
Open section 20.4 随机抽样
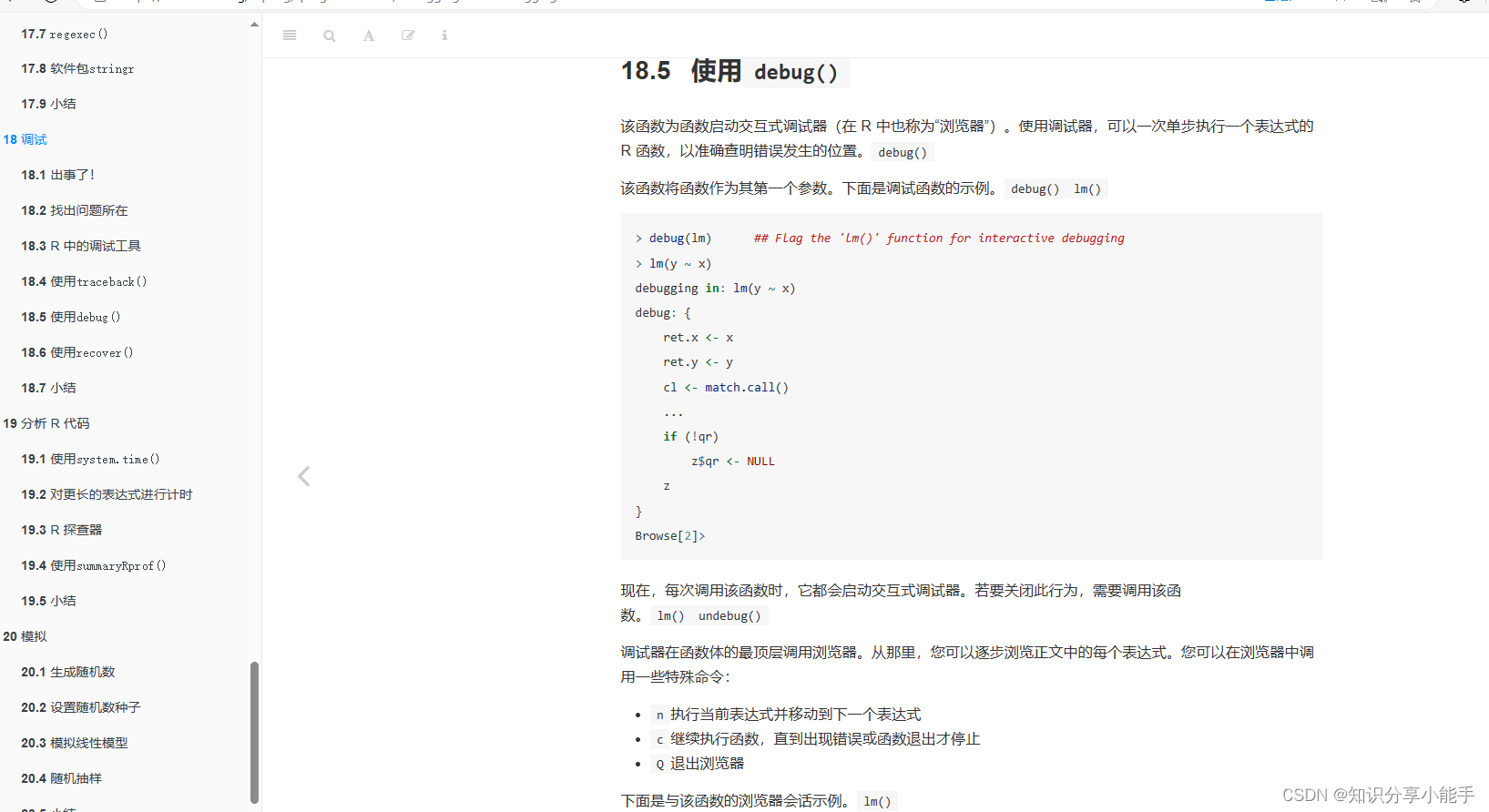pos(61,778)
